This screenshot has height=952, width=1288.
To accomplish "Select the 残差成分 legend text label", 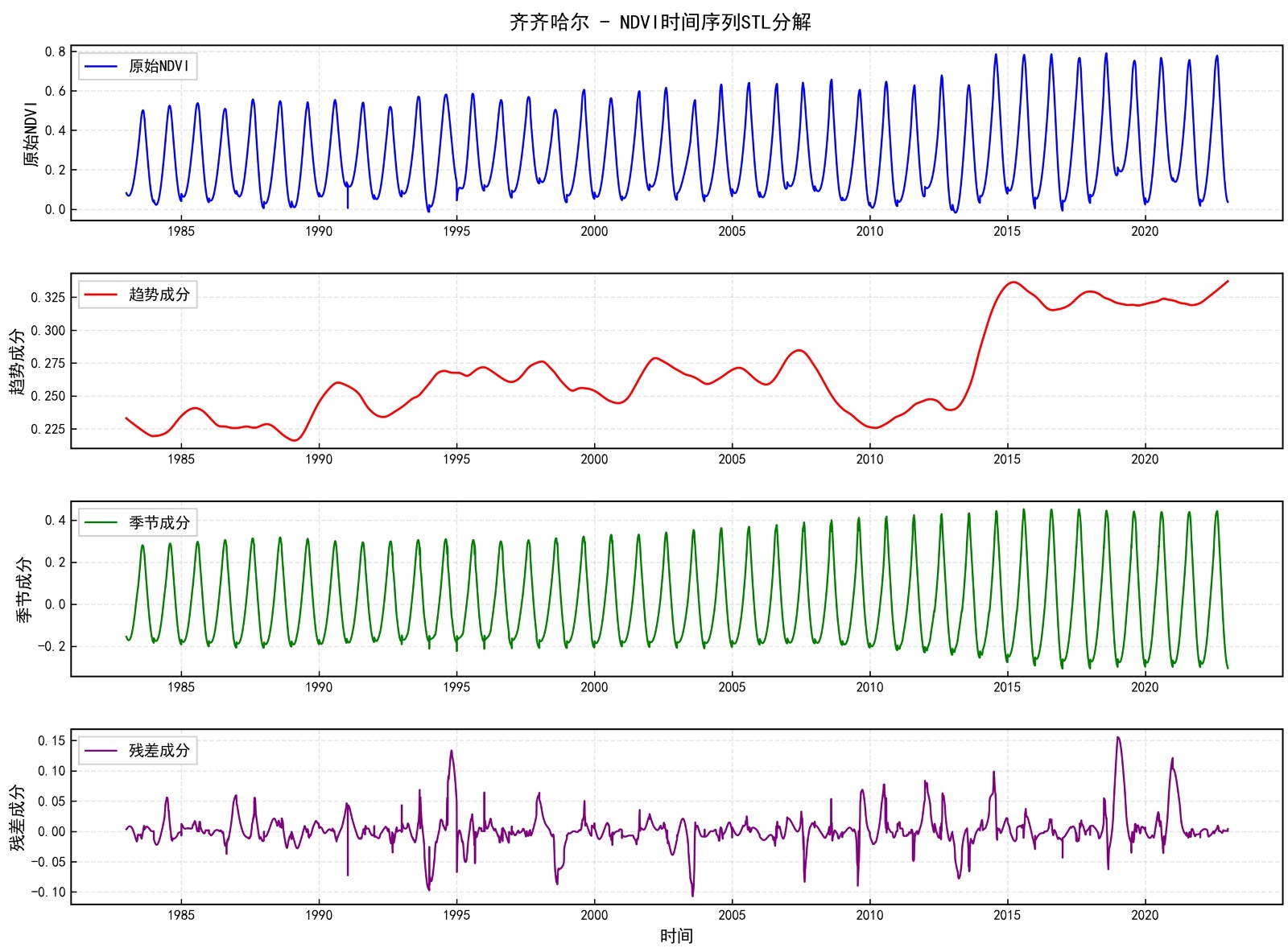I will click(x=159, y=751).
